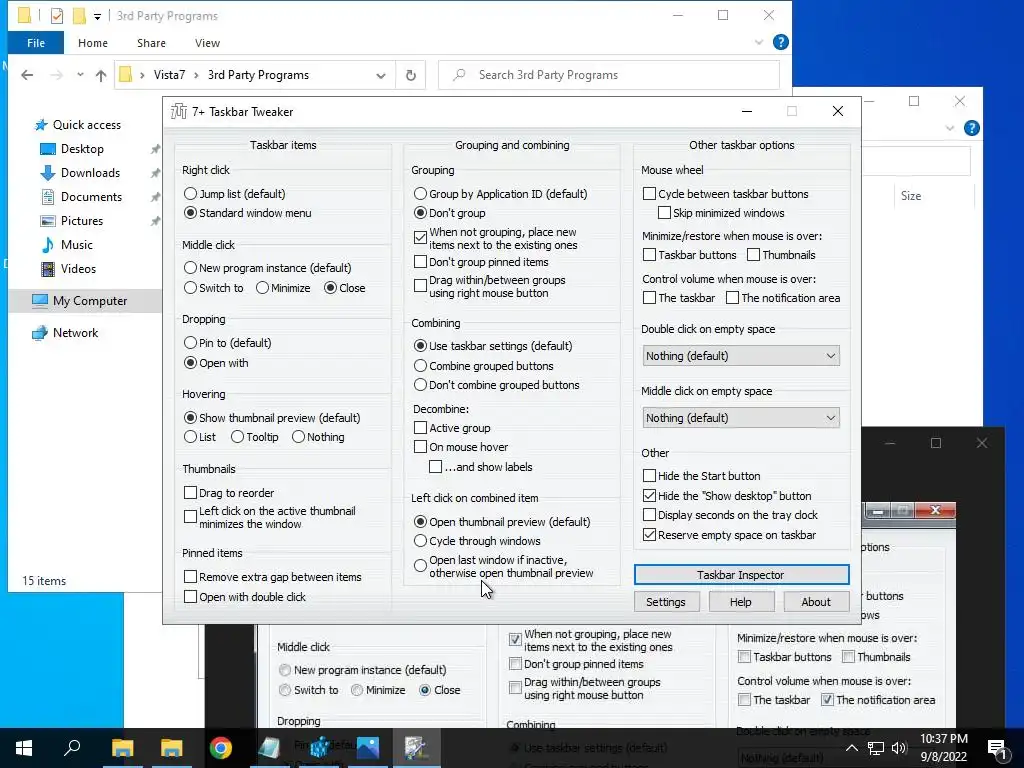1024x768 pixels.
Task: Open the Windows Start menu
Action: pyautogui.click(x=24, y=748)
